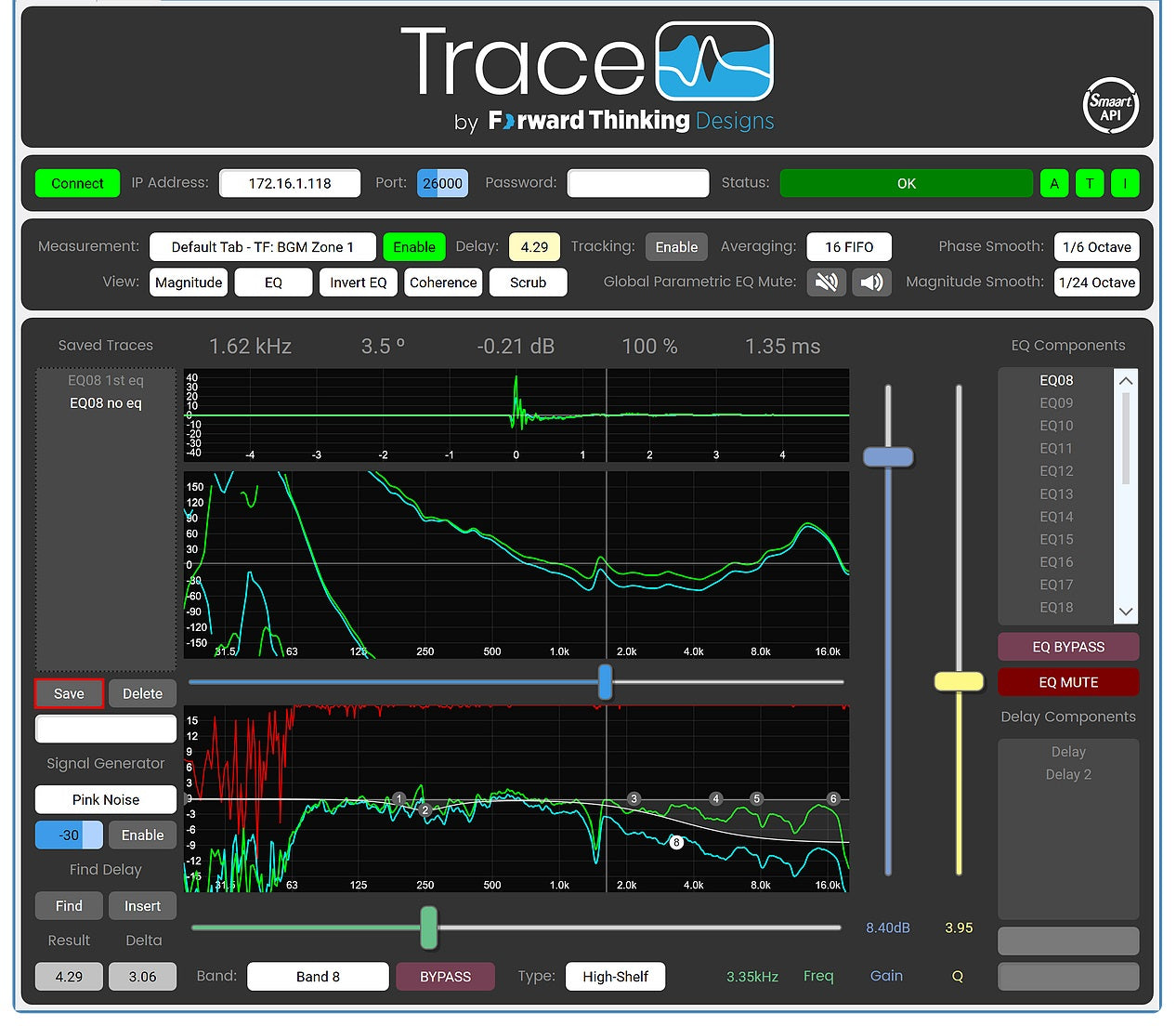Click the 3.35kHz frequency value
The width and height of the screenshot is (1176, 1026).
752,977
